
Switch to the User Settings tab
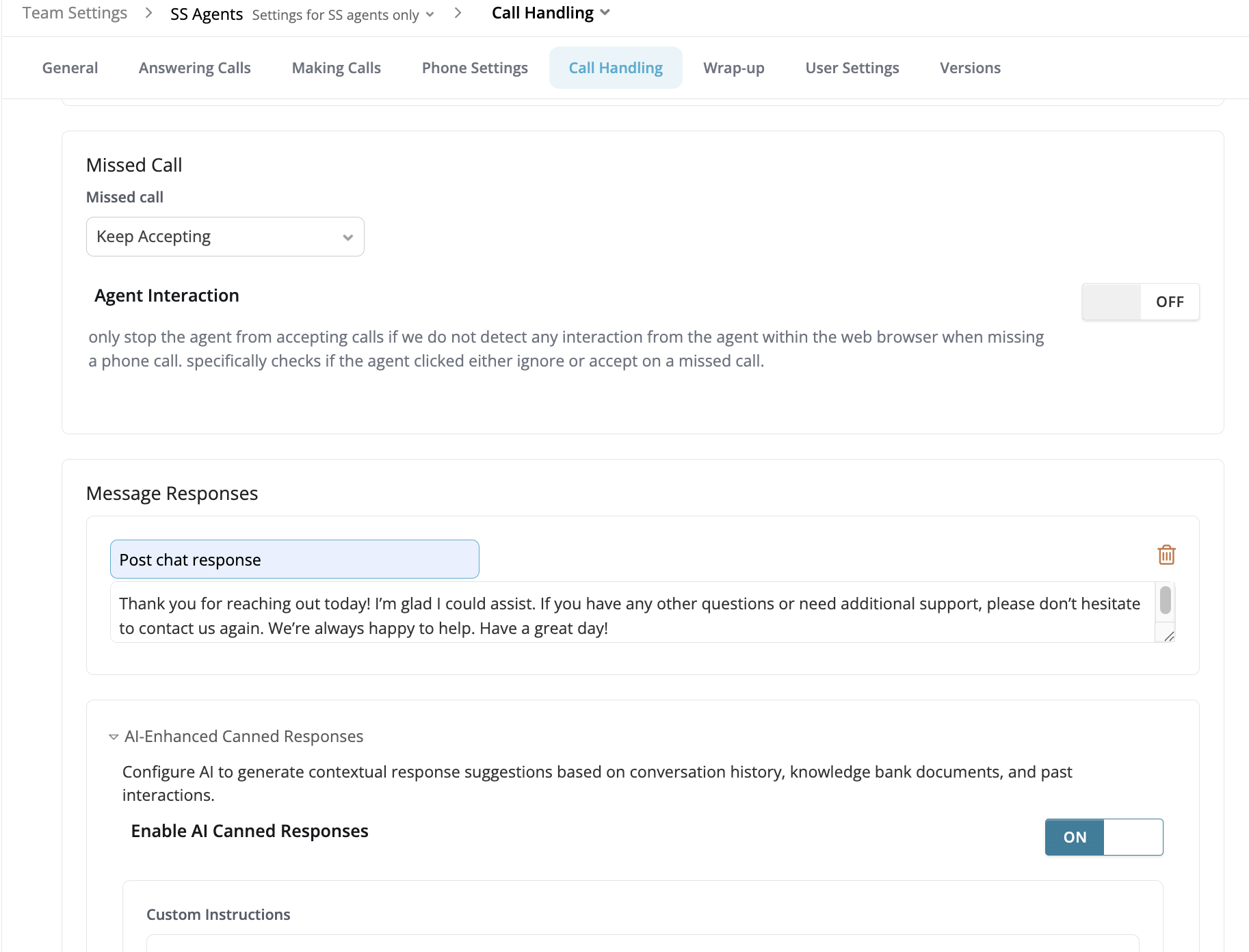(852, 68)
